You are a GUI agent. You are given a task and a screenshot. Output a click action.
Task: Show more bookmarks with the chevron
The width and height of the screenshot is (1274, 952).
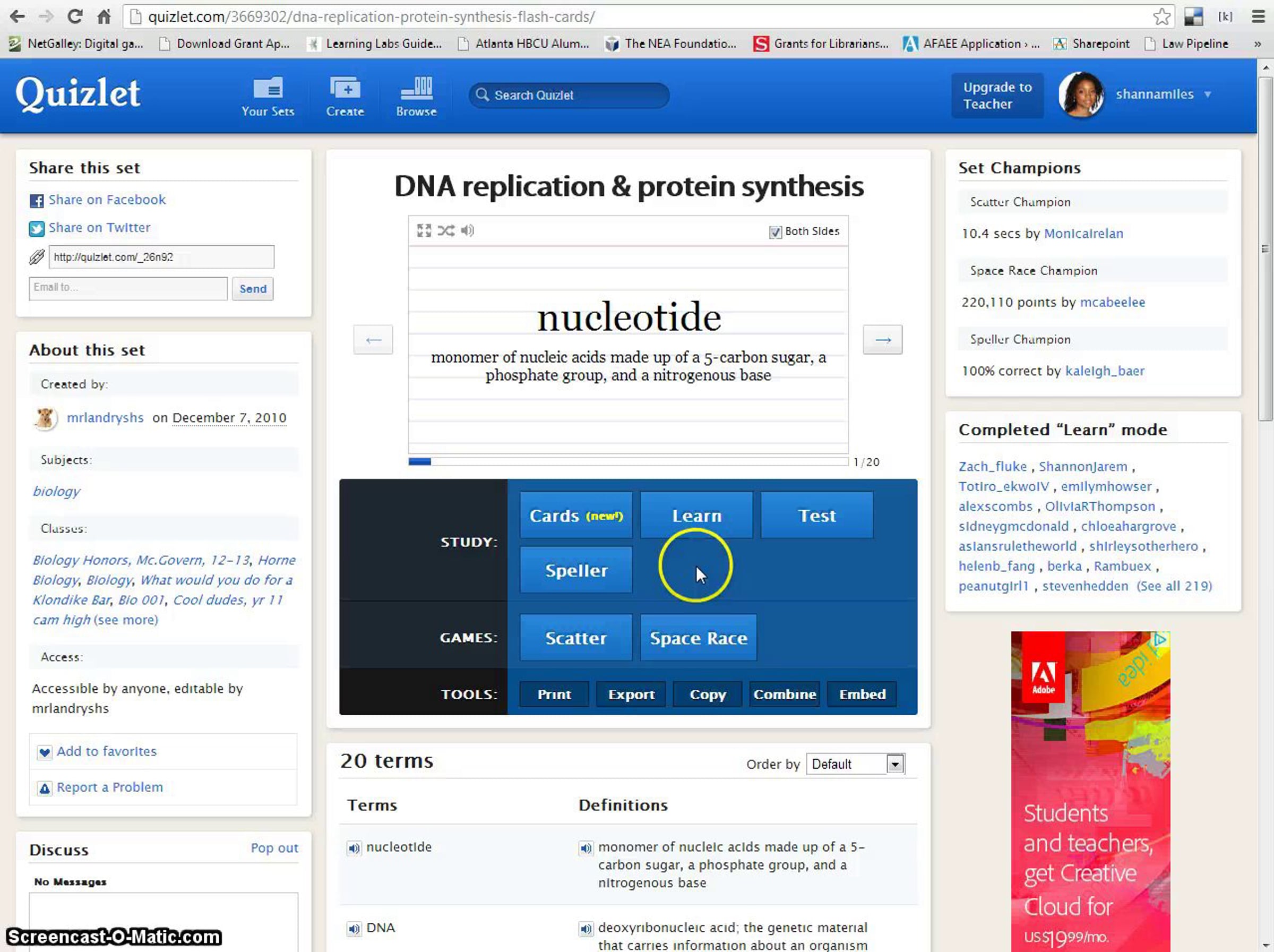click(x=1258, y=44)
